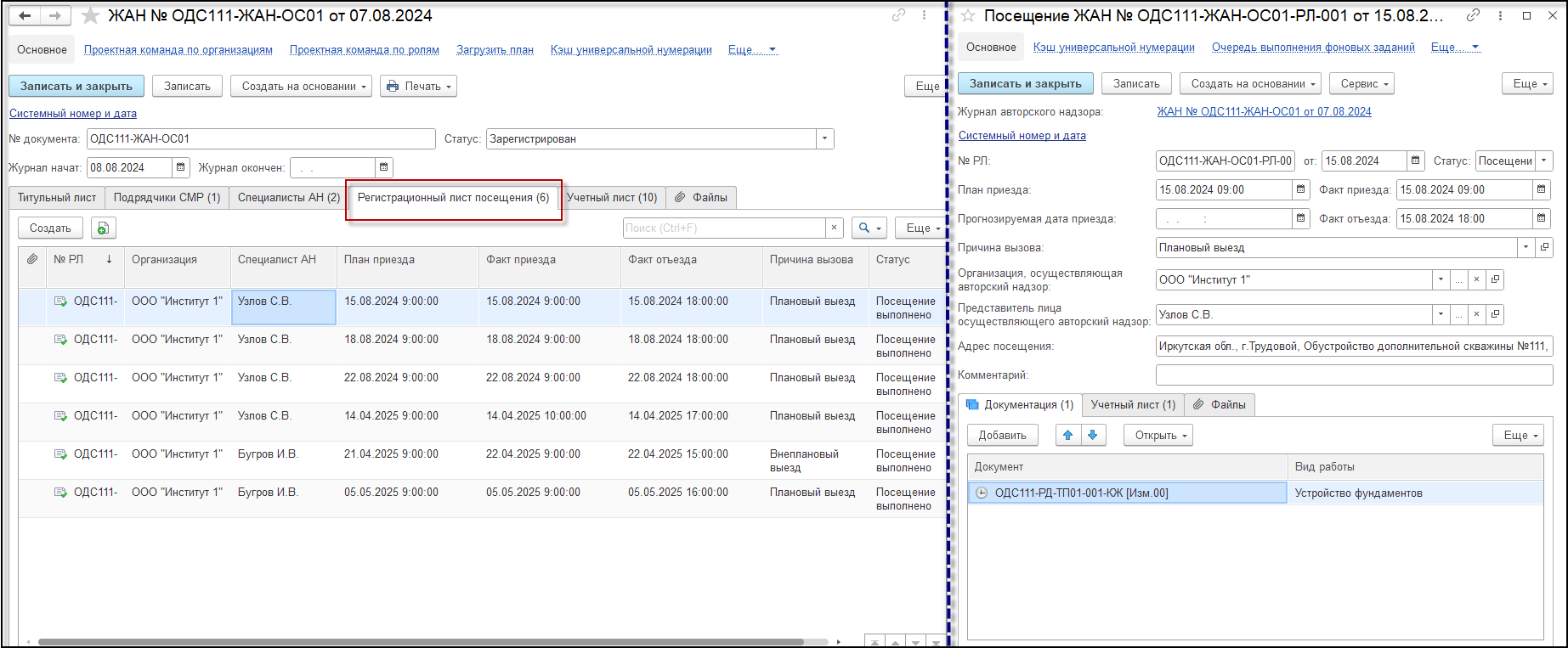Click the back navigation arrow
This screenshot has height=648, width=1568.
25,16
